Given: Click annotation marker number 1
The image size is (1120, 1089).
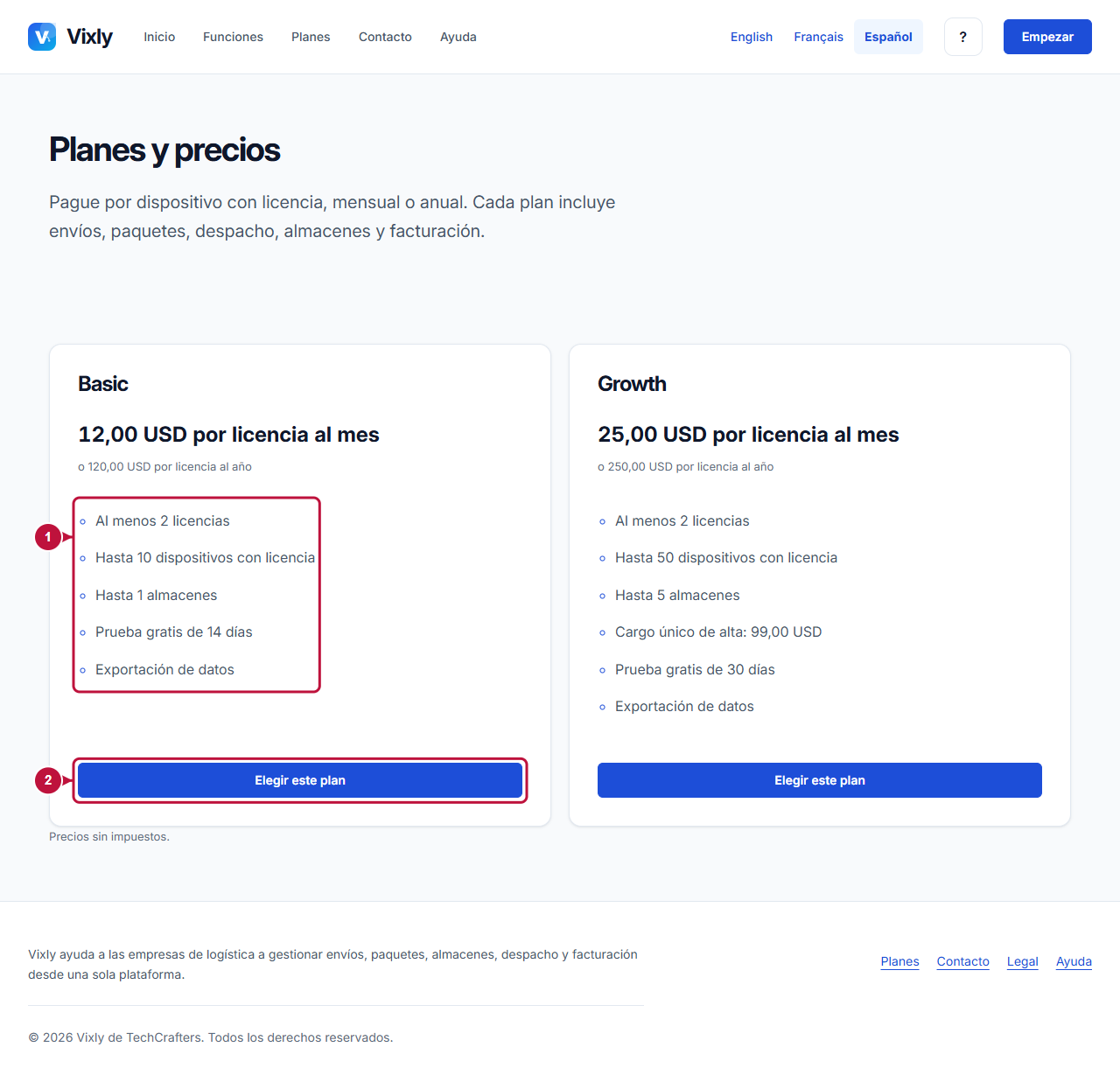Looking at the screenshot, I should coord(48,537).
